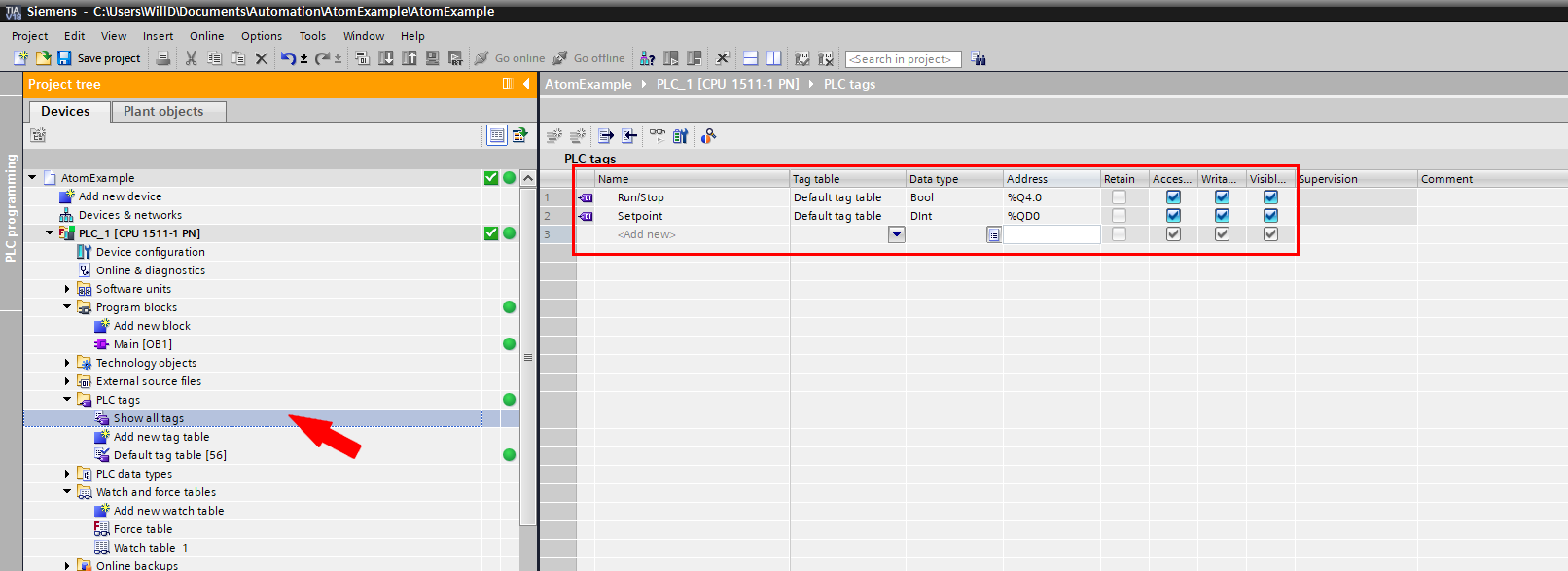This screenshot has width=1568, height=571.
Task: Collapse the Project tree panel arrow
Action: 526,84
